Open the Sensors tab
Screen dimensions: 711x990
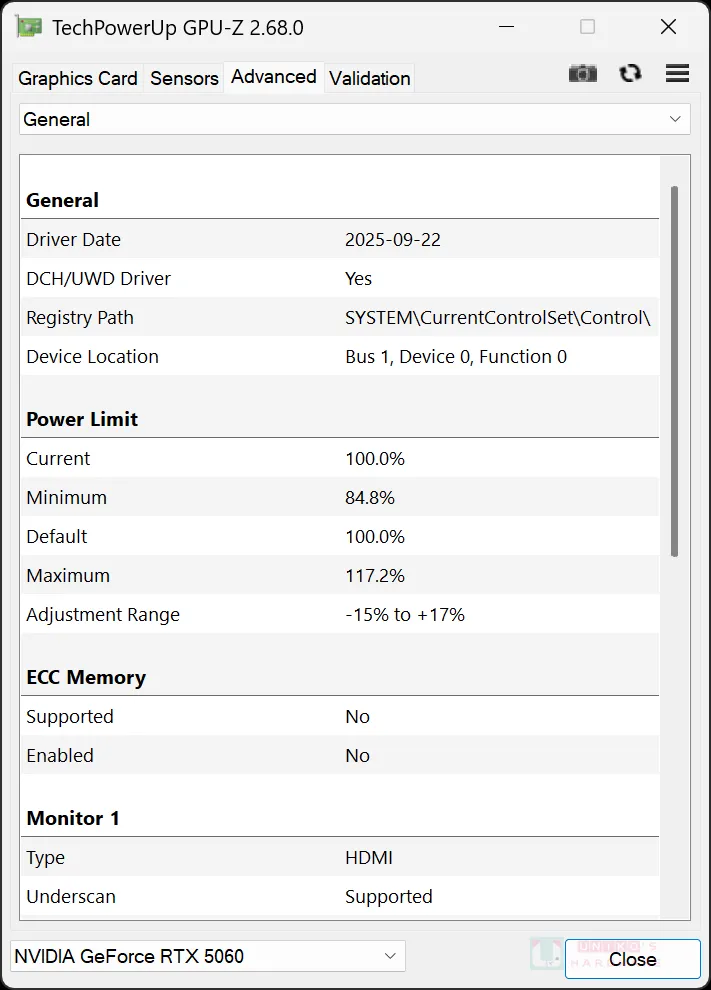184,78
